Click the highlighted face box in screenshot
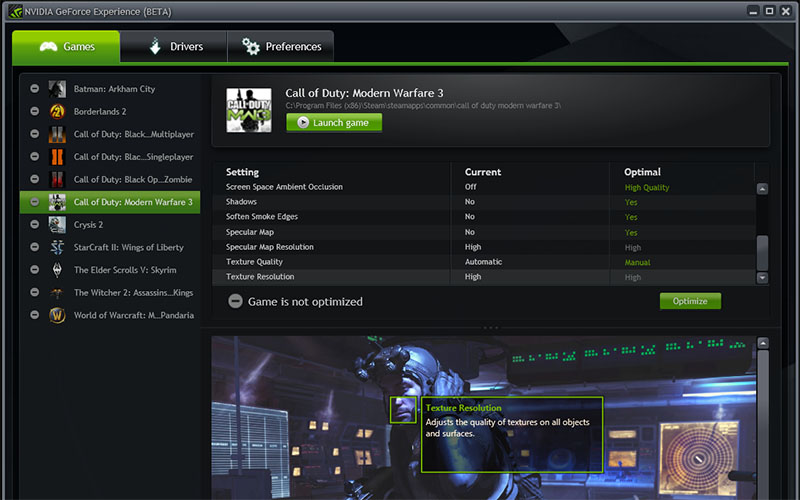 tap(403, 410)
